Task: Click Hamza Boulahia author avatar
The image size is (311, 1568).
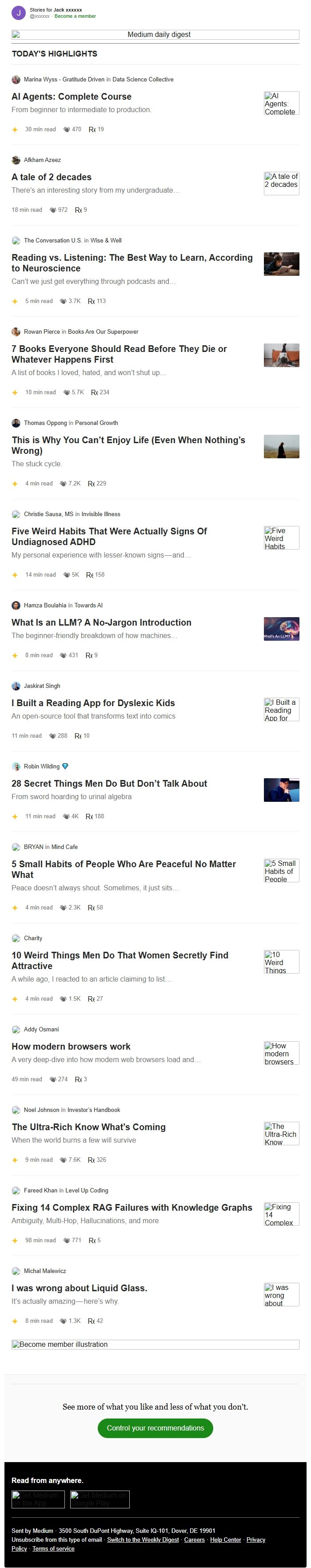Action: (x=16, y=605)
